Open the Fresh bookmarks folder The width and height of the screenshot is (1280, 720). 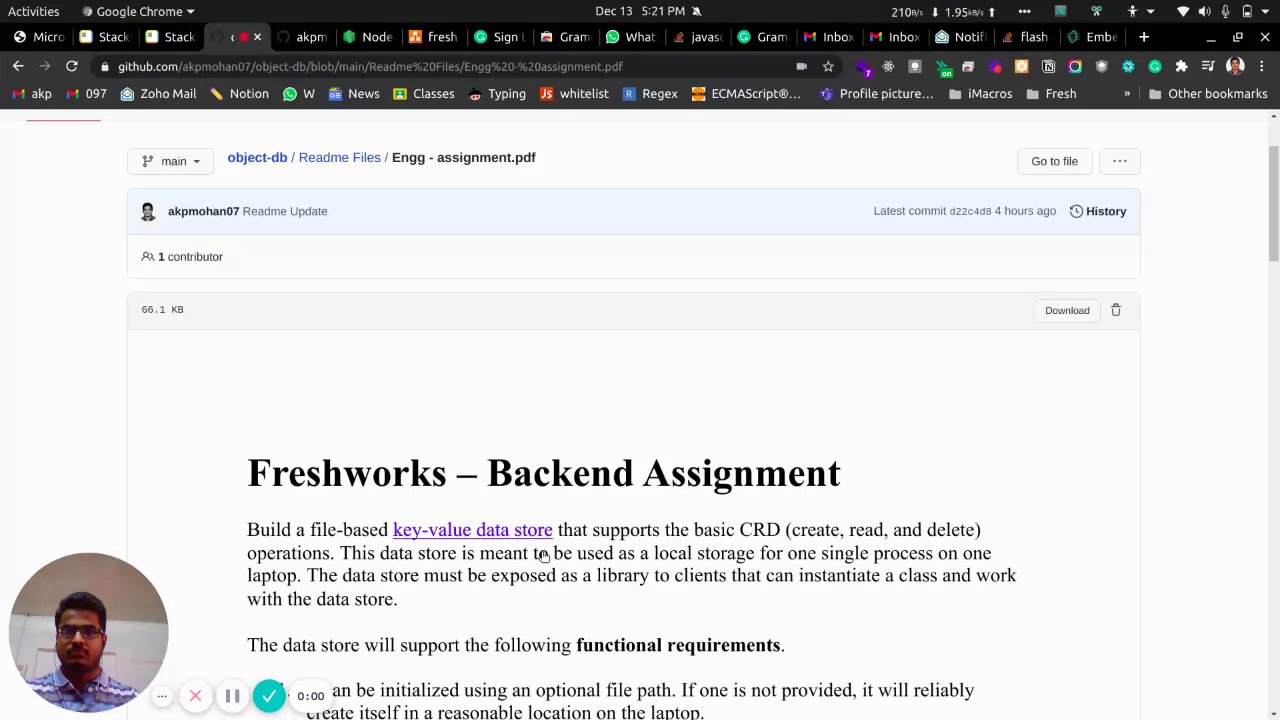click(x=1050, y=94)
